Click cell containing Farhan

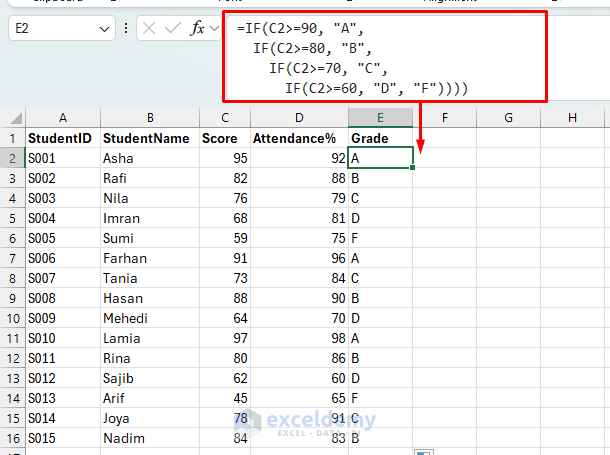pos(150,258)
